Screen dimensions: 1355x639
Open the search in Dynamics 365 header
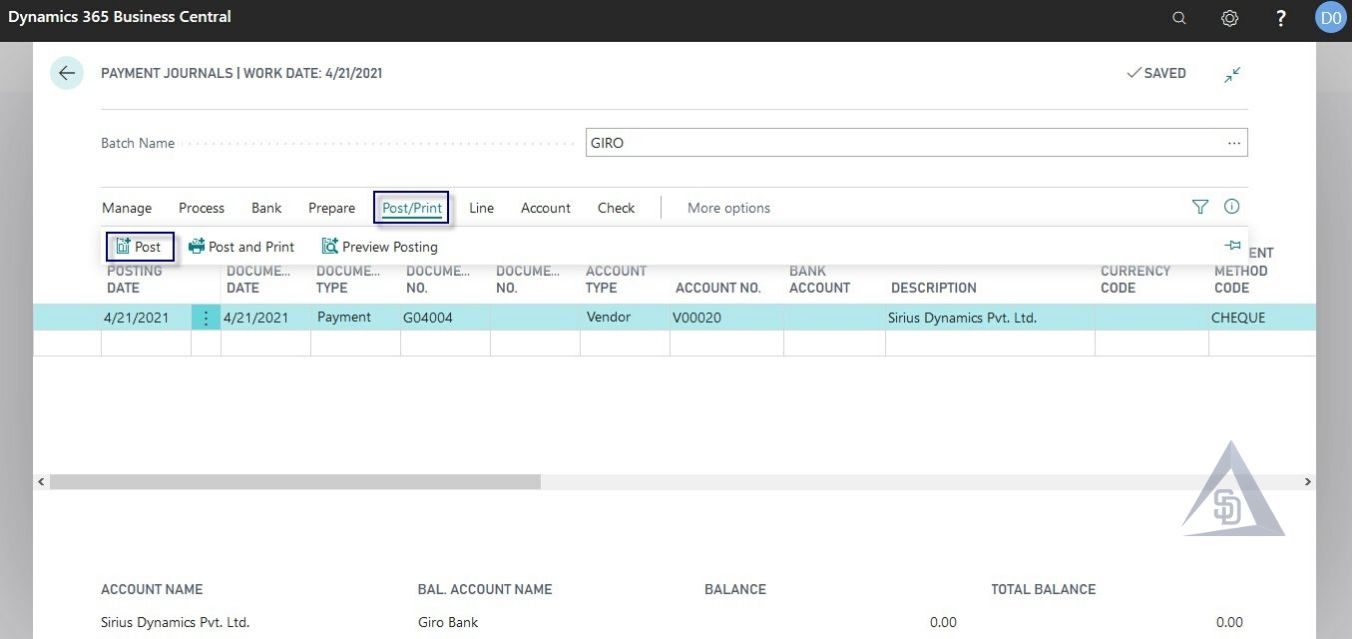point(1178,17)
